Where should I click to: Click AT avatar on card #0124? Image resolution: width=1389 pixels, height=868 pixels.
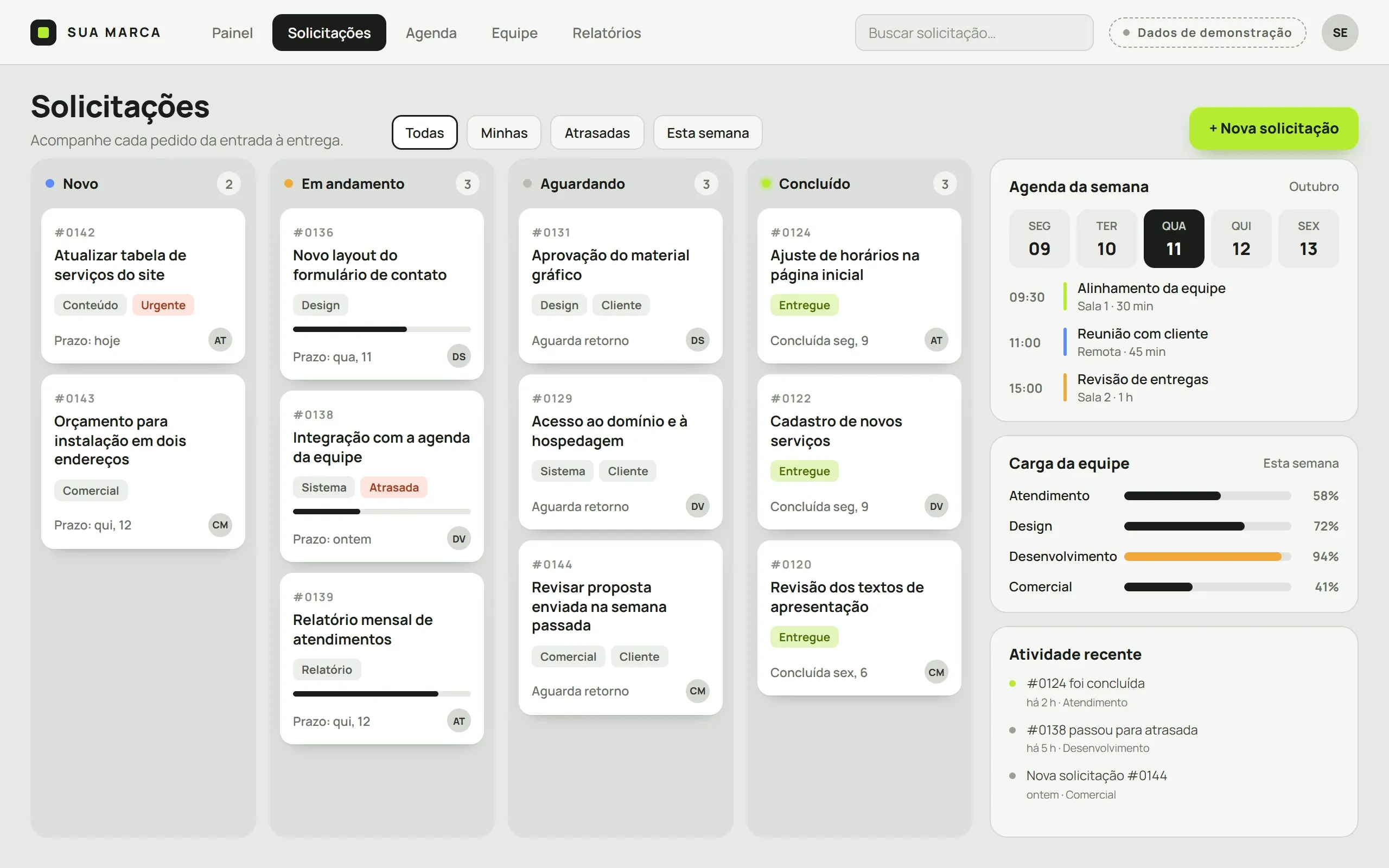936,341
